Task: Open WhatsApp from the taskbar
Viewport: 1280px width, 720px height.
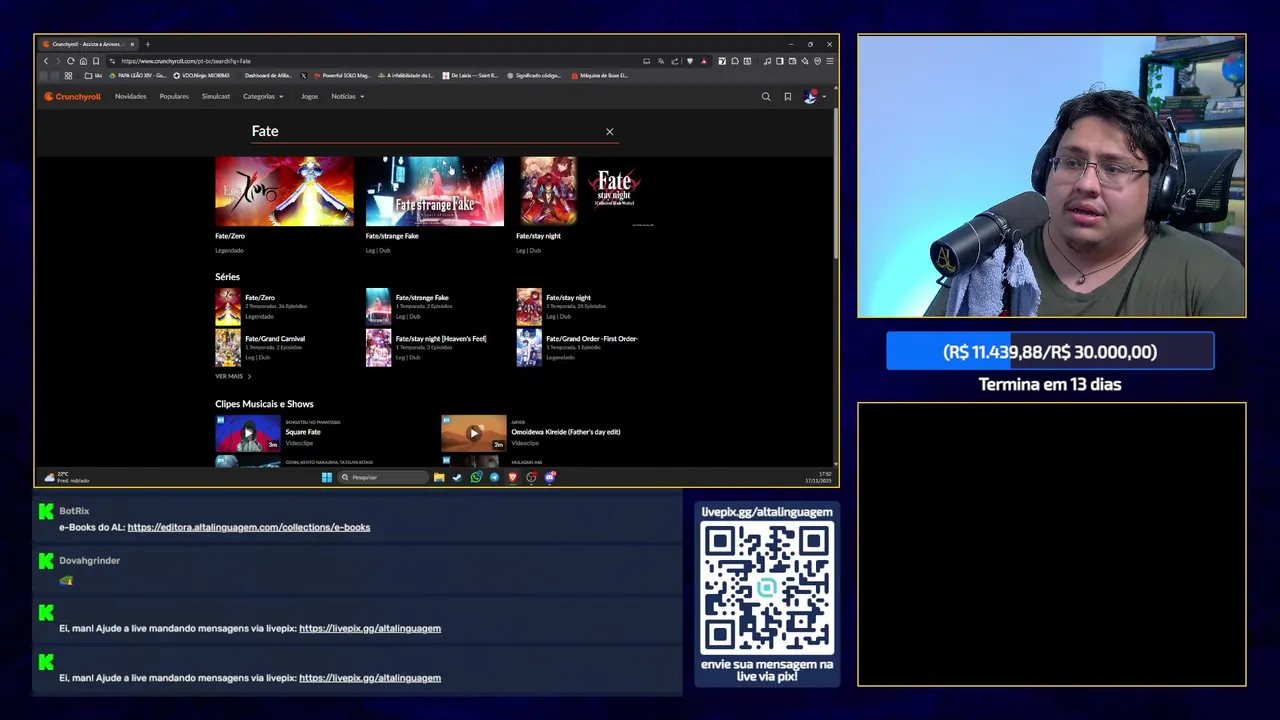Action: [x=476, y=477]
